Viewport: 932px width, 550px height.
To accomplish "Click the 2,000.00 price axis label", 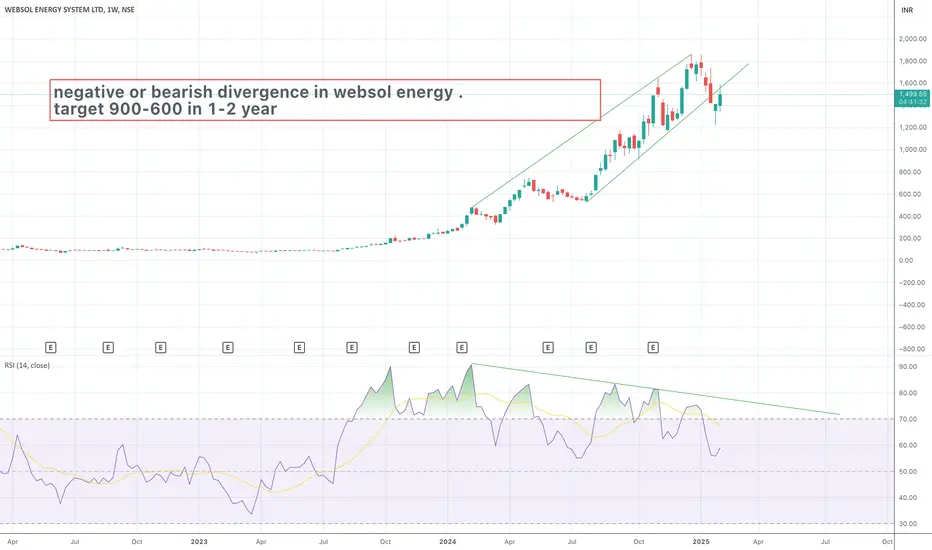I will (x=913, y=39).
